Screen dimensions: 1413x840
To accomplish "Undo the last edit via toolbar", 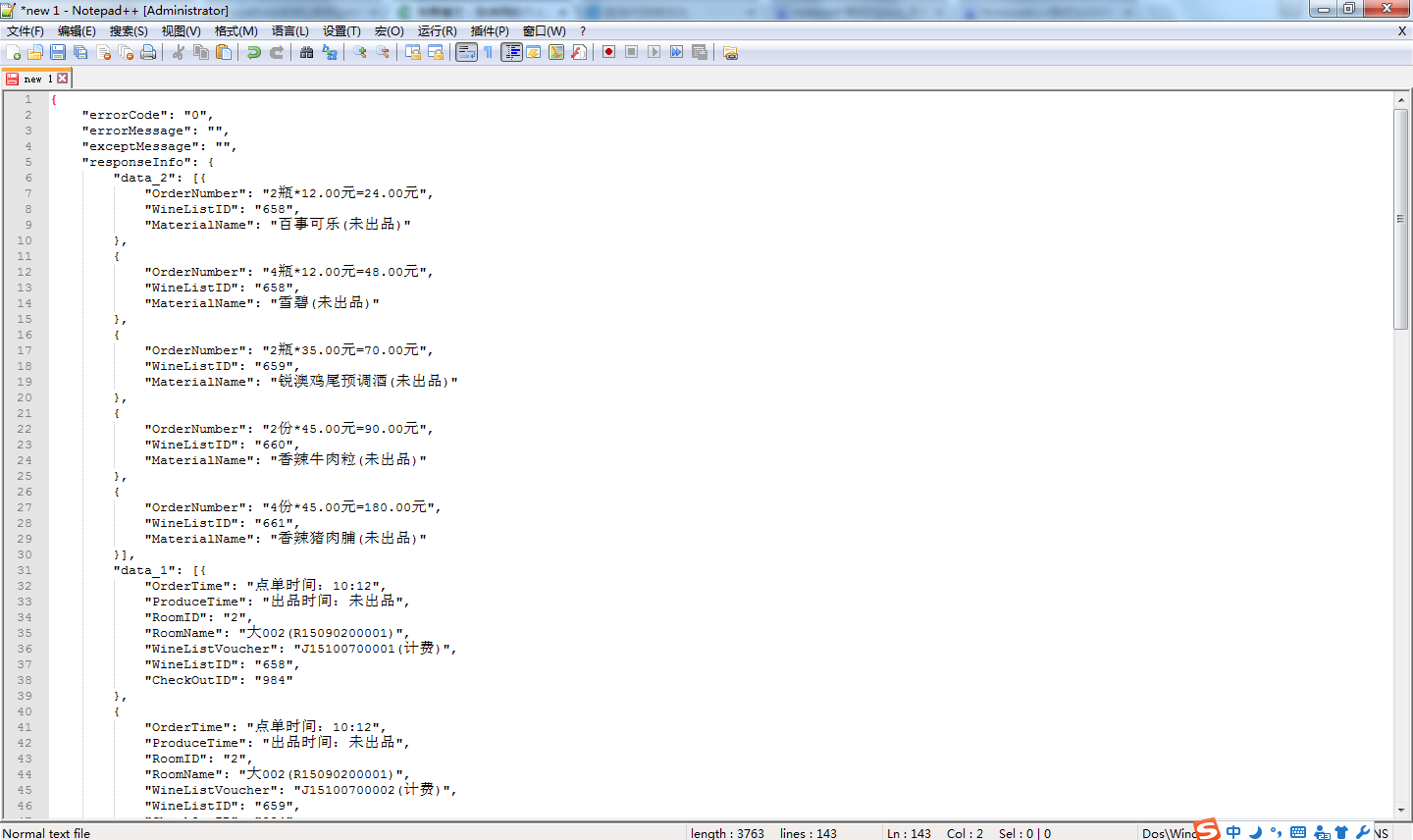I will (254, 52).
